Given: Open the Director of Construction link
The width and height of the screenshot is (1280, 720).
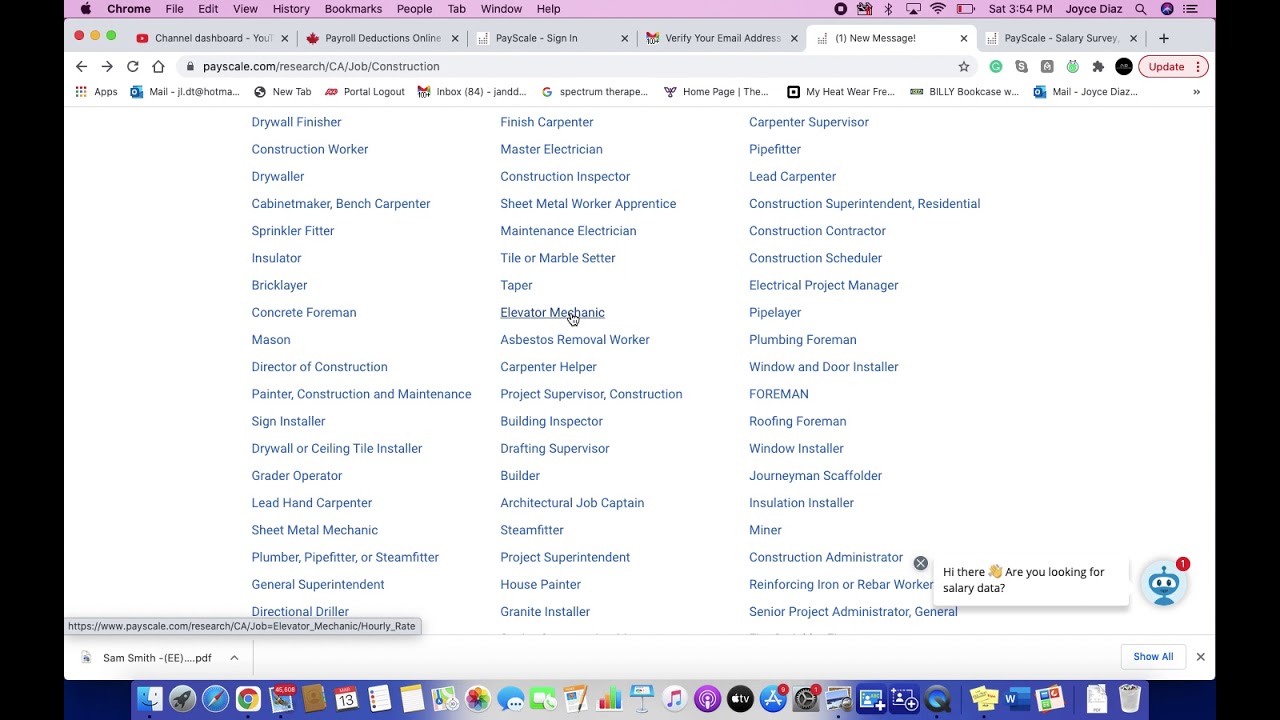Looking at the screenshot, I should pyautogui.click(x=319, y=367).
